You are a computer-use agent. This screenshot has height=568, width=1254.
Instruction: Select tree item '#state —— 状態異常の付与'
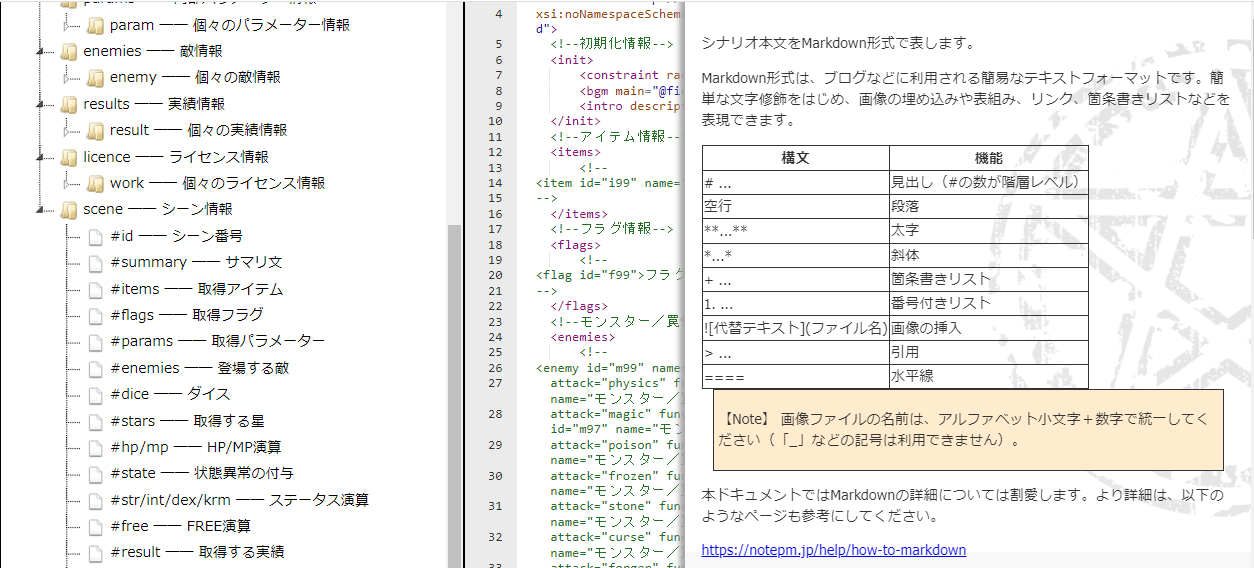pyautogui.click(x=202, y=473)
